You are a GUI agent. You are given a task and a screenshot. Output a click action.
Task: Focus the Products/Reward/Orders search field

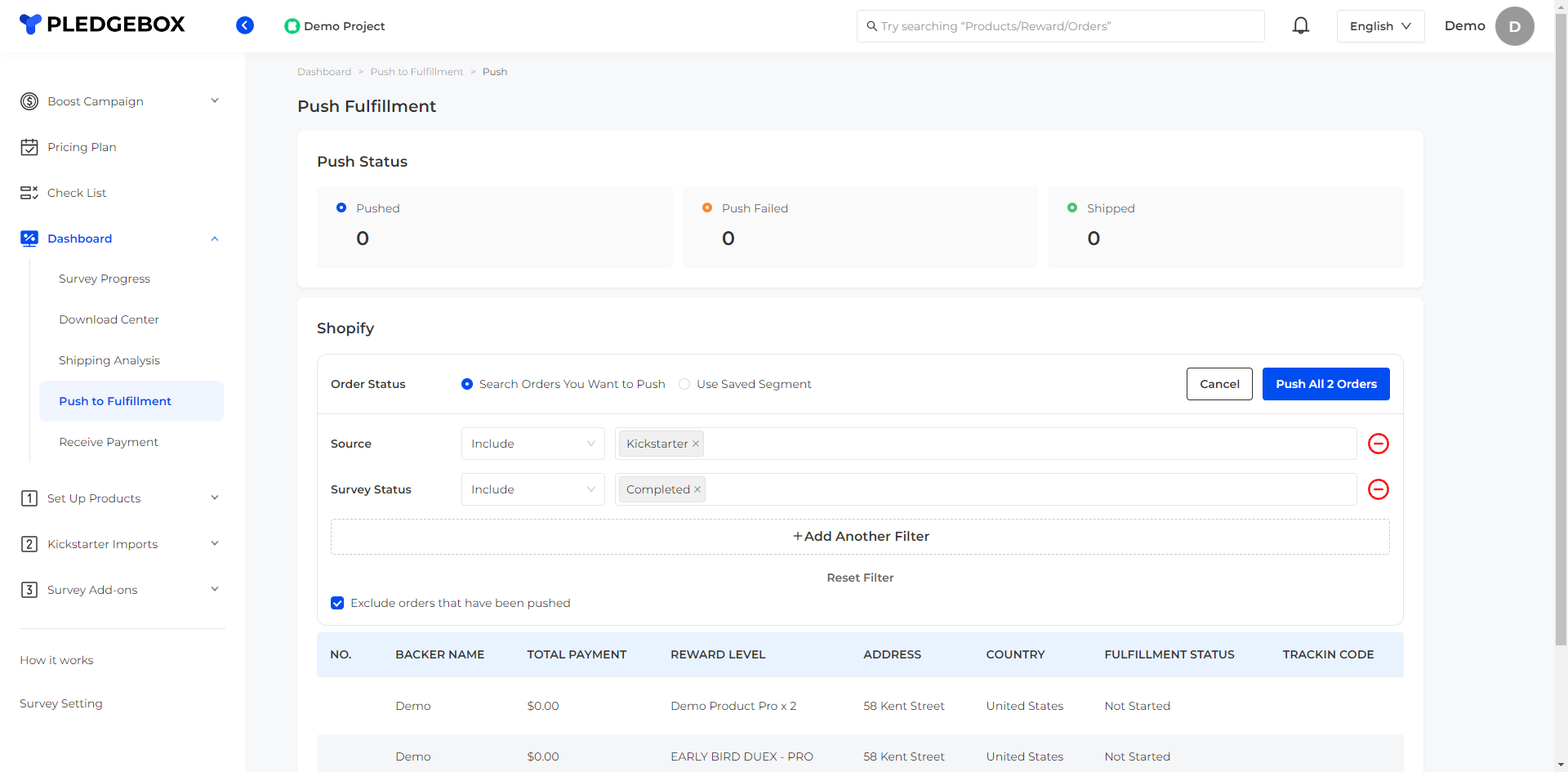(x=1061, y=26)
